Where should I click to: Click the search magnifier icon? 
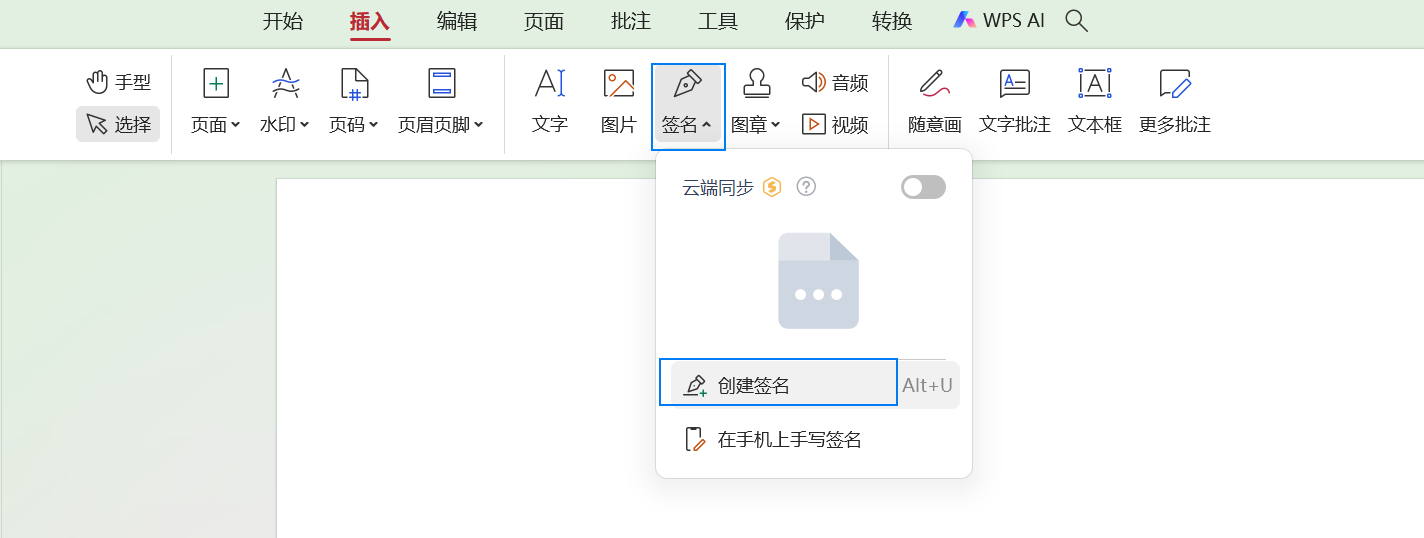pos(1076,20)
